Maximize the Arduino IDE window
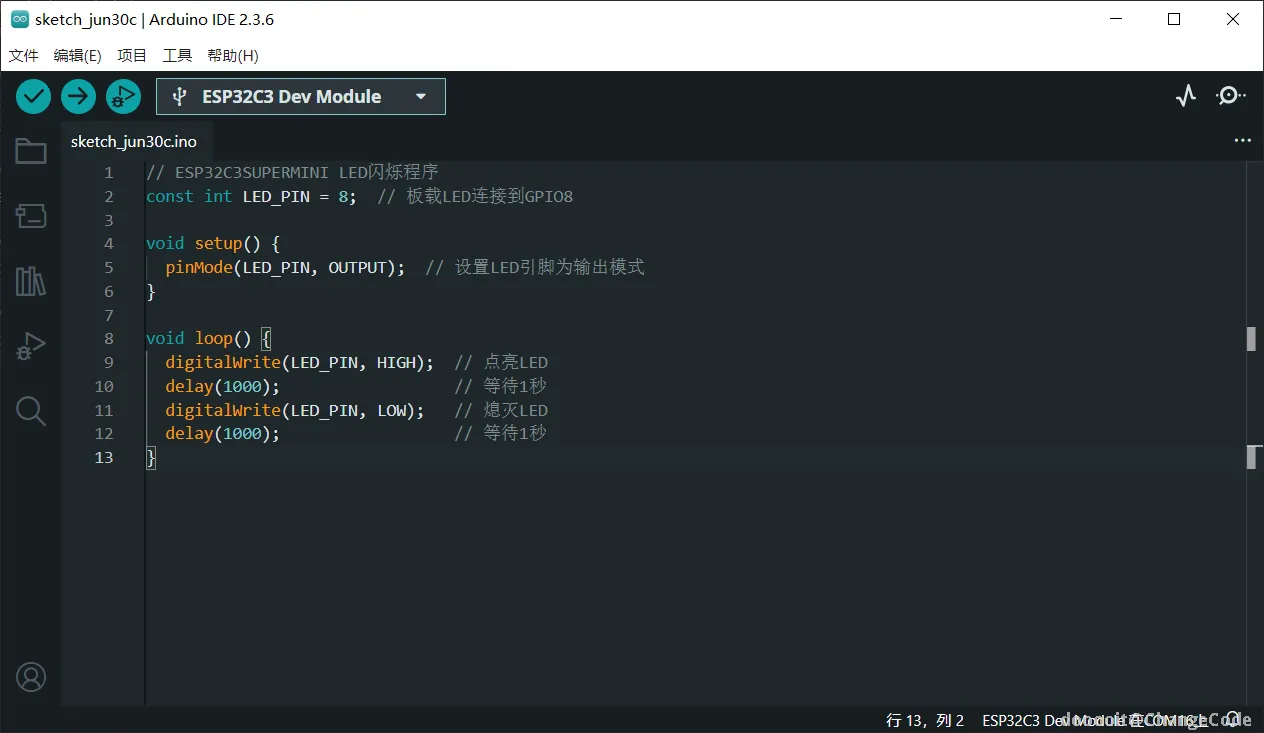1264x733 pixels. coord(1175,19)
